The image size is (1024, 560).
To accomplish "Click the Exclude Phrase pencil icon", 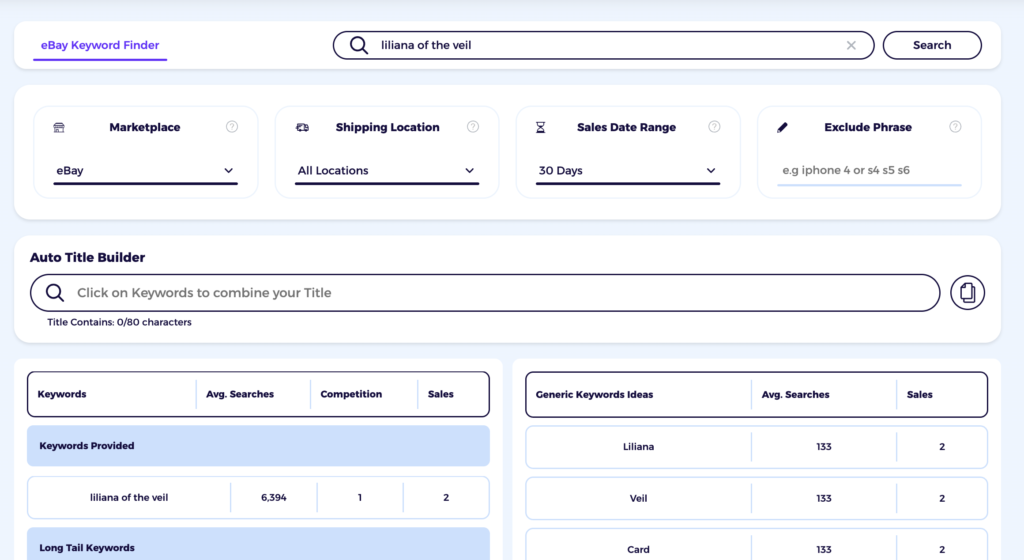I will point(782,127).
